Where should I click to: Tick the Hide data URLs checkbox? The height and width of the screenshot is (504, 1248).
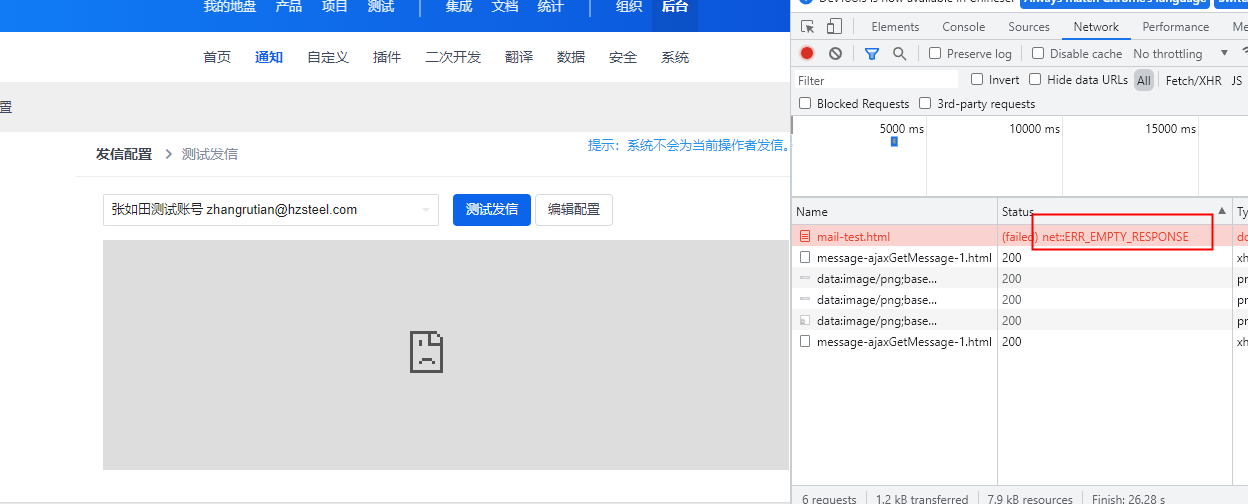click(x=1035, y=79)
